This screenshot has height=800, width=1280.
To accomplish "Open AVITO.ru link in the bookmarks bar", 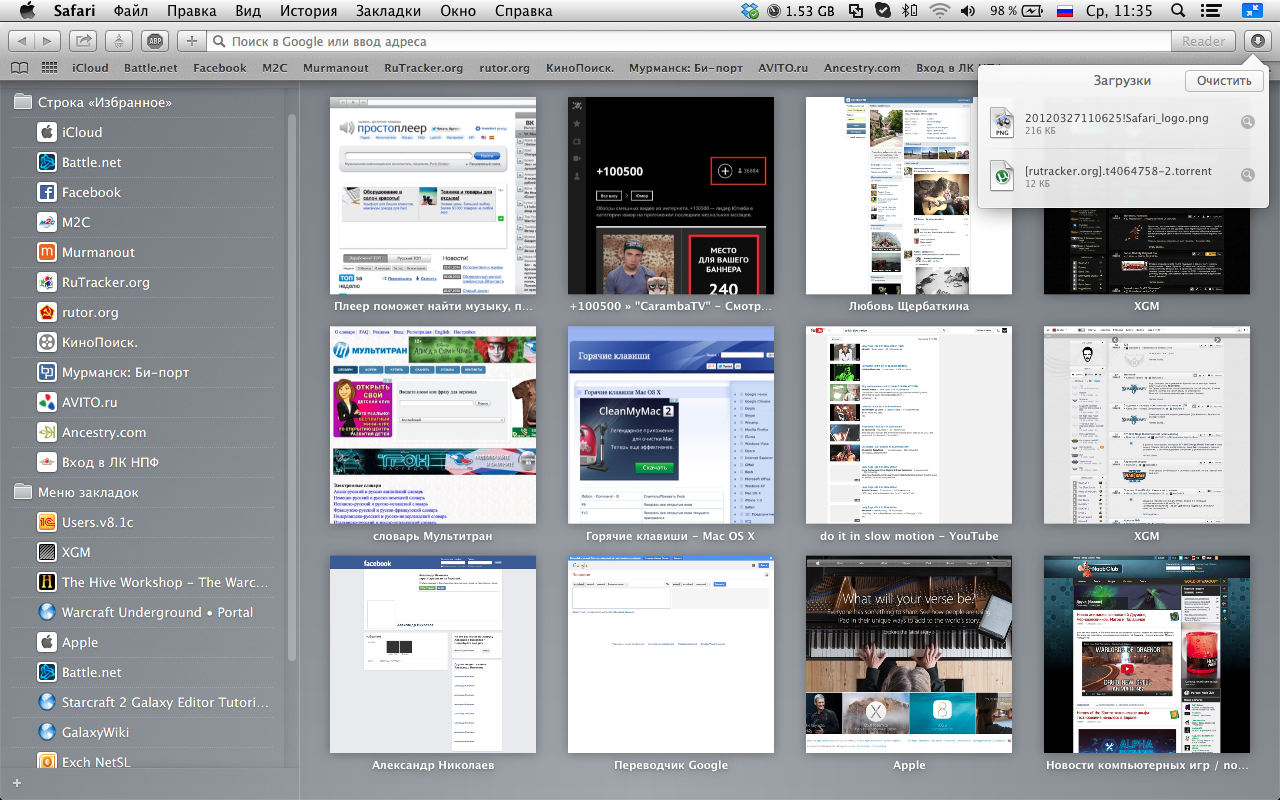I will click(783, 68).
